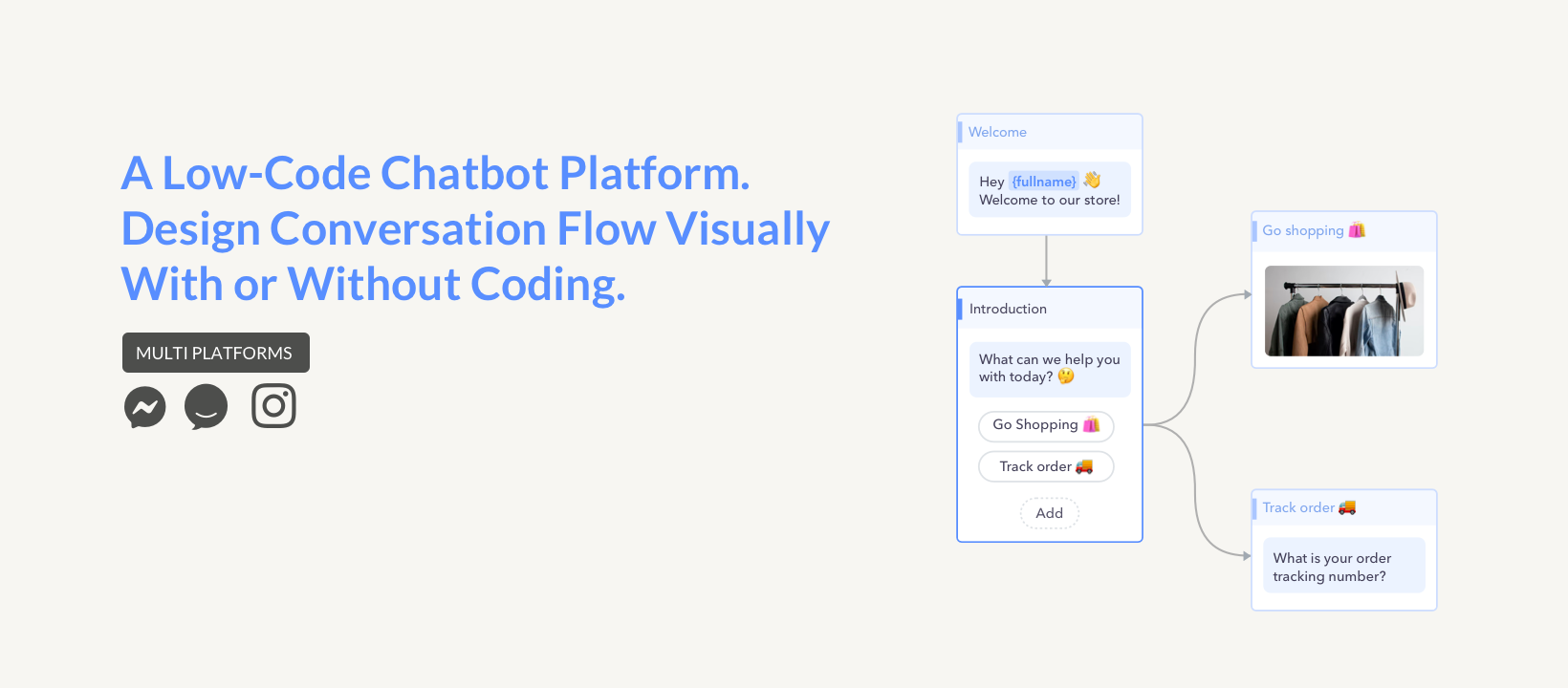The image size is (1568, 688).
Task: Select the Track order block header
Action: click(x=1344, y=507)
